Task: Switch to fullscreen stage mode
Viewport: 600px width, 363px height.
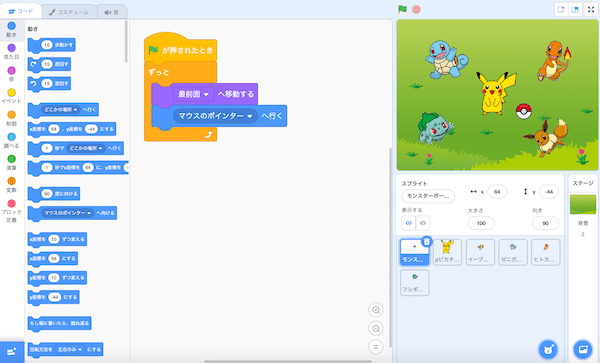Action: [591, 10]
